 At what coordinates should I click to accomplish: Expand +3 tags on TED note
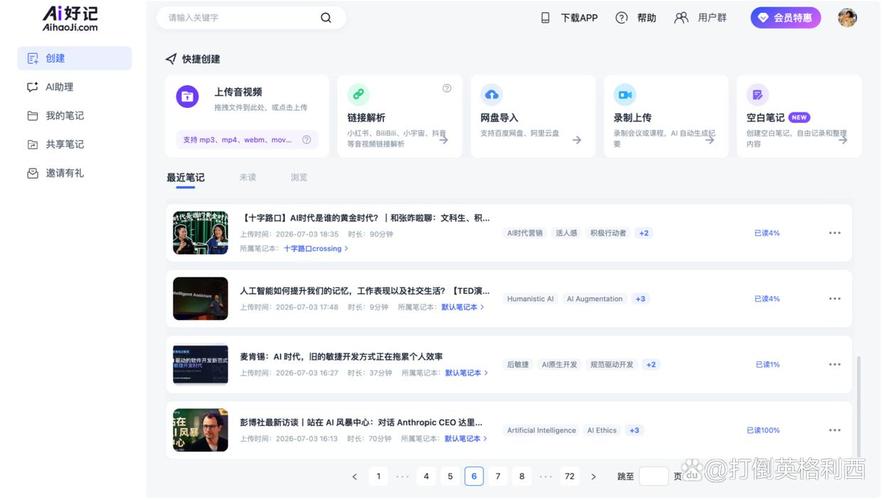[640, 299]
